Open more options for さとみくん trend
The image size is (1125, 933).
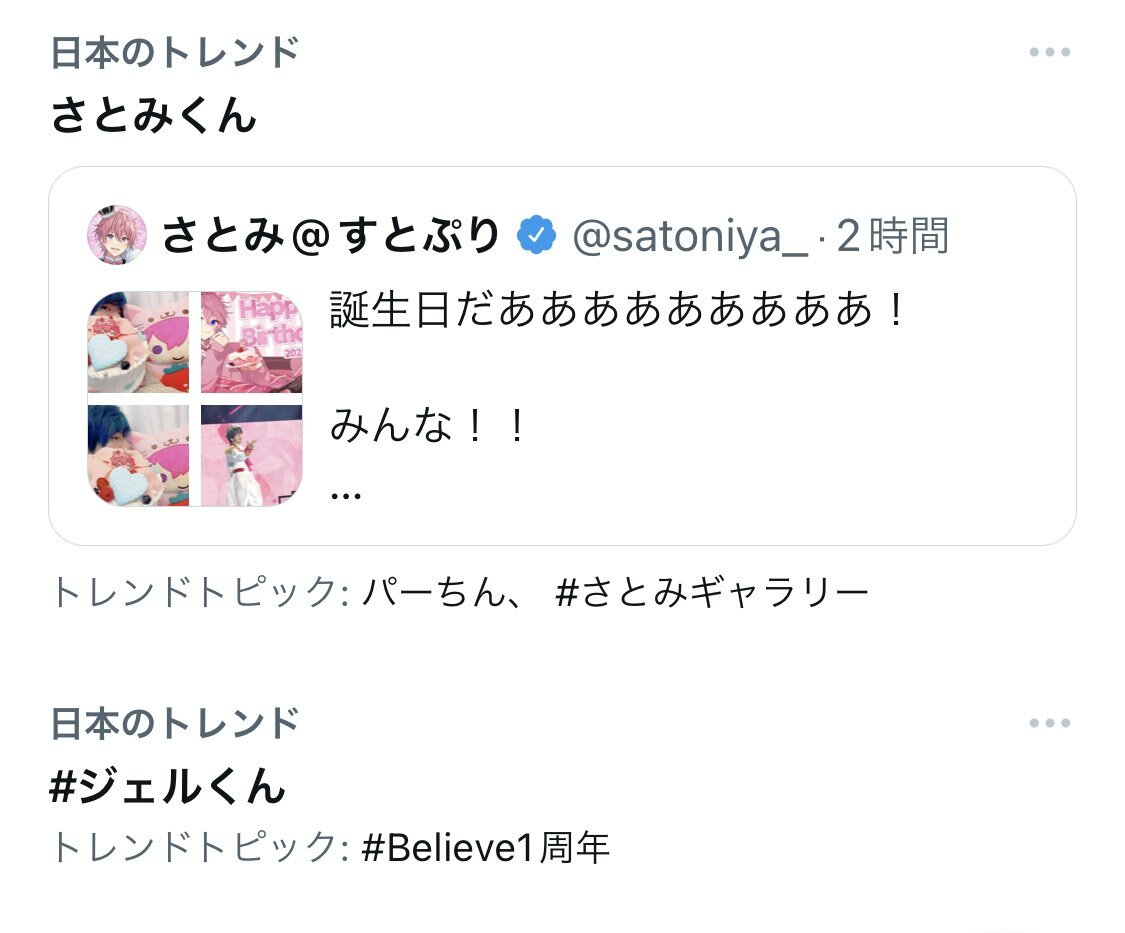click(x=1050, y=52)
